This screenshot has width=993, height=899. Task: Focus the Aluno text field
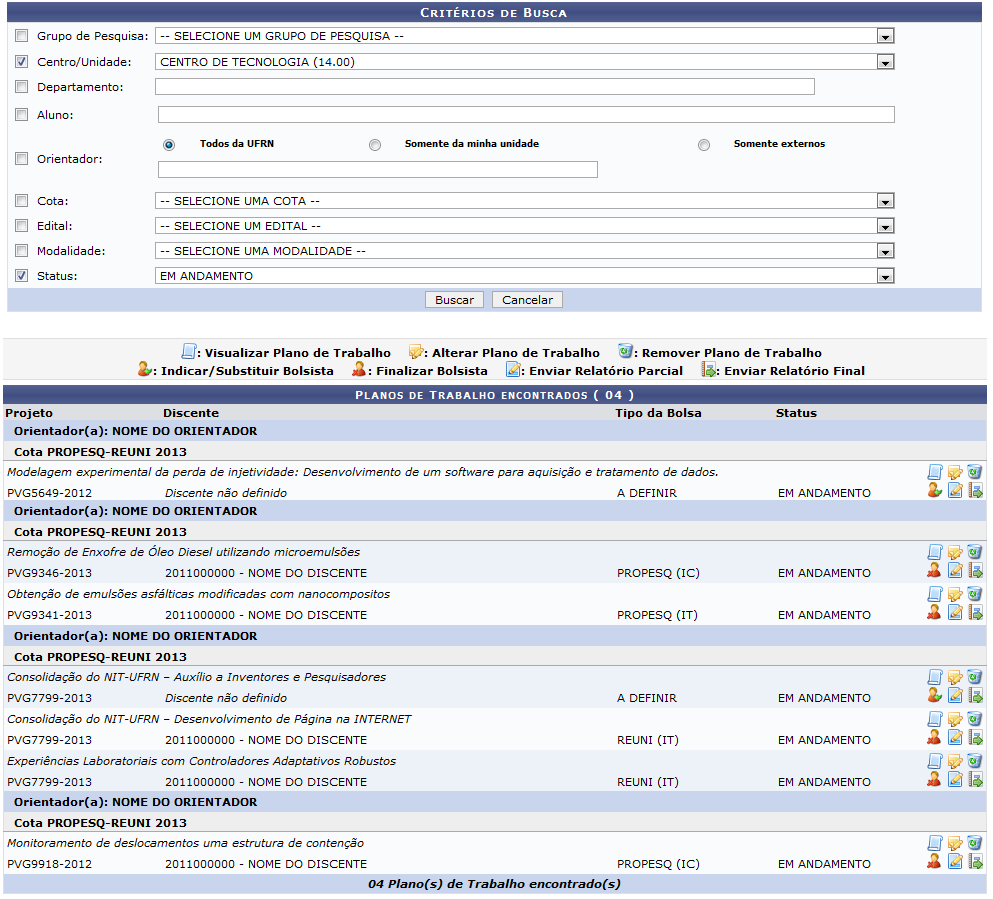(x=525, y=115)
